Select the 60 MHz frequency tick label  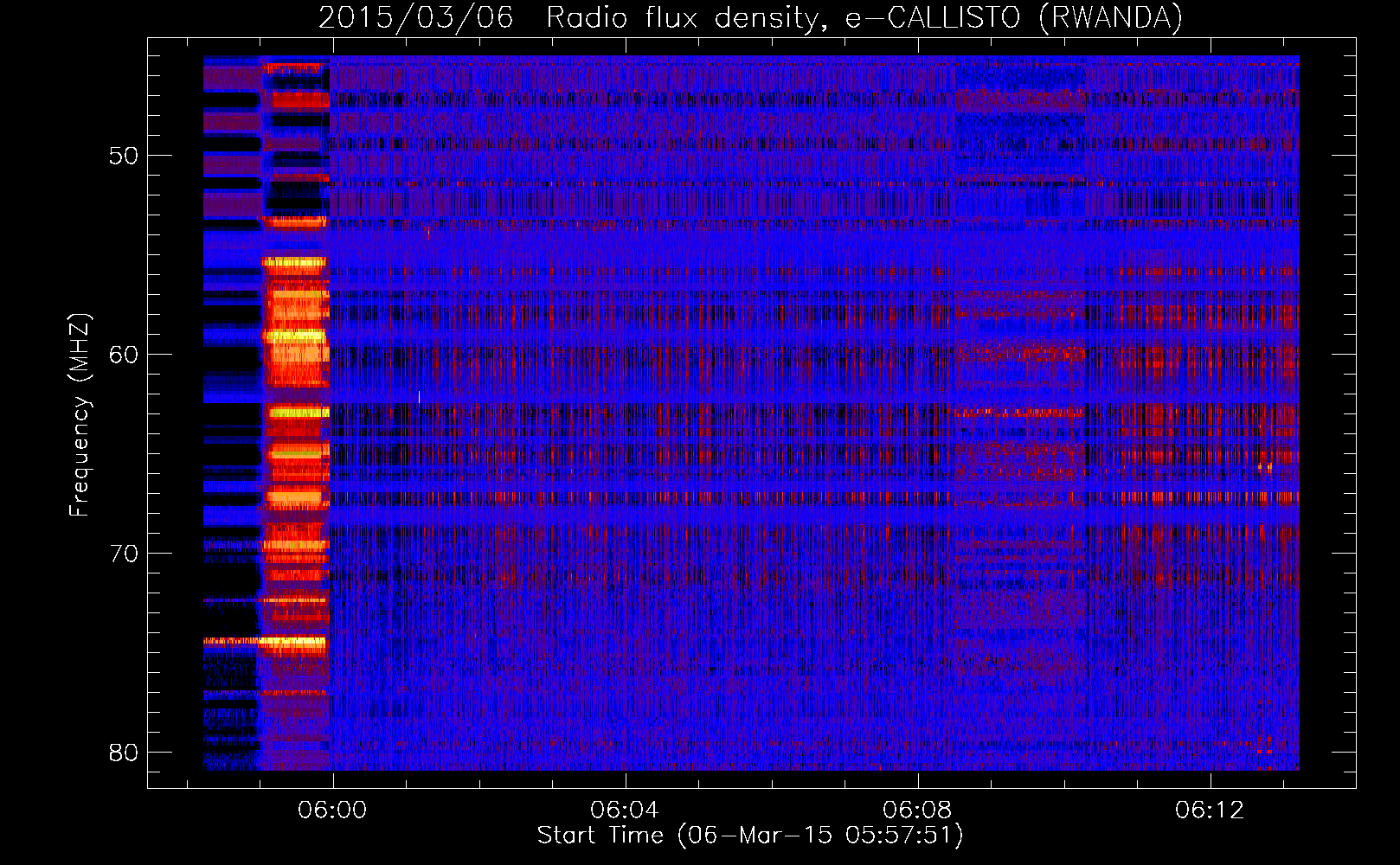[124, 355]
